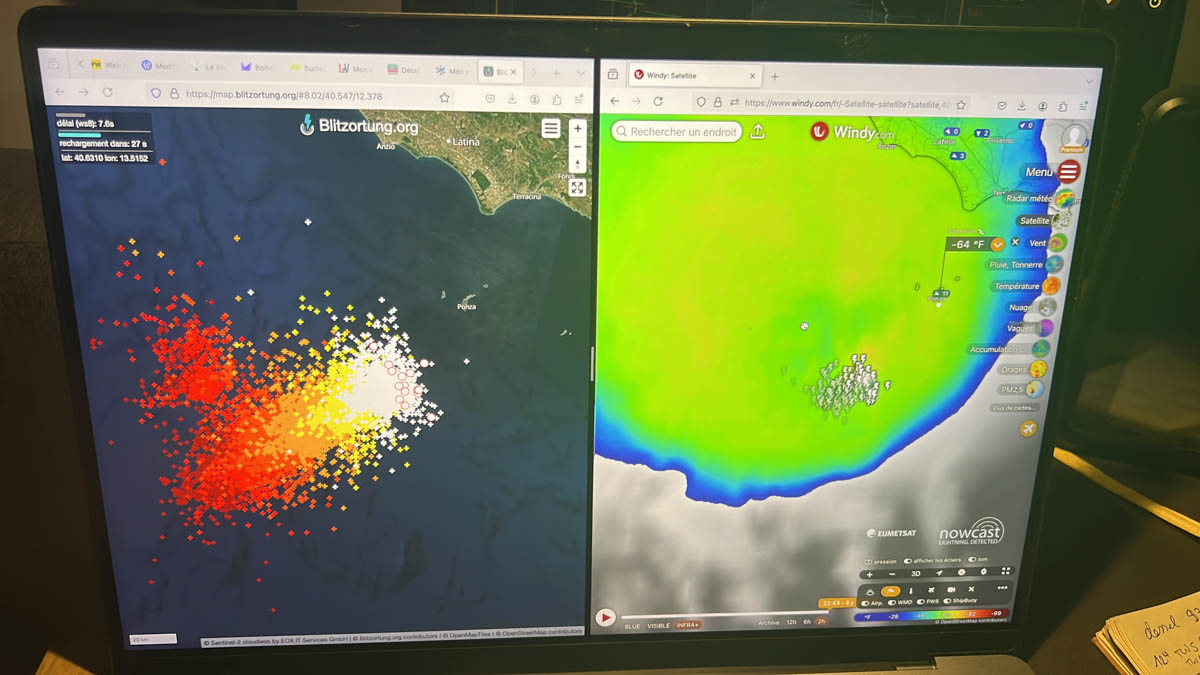Image resolution: width=1200 pixels, height=675 pixels.
Task: Select the VISIBLE satellite mode
Action: click(x=658, y=626)
